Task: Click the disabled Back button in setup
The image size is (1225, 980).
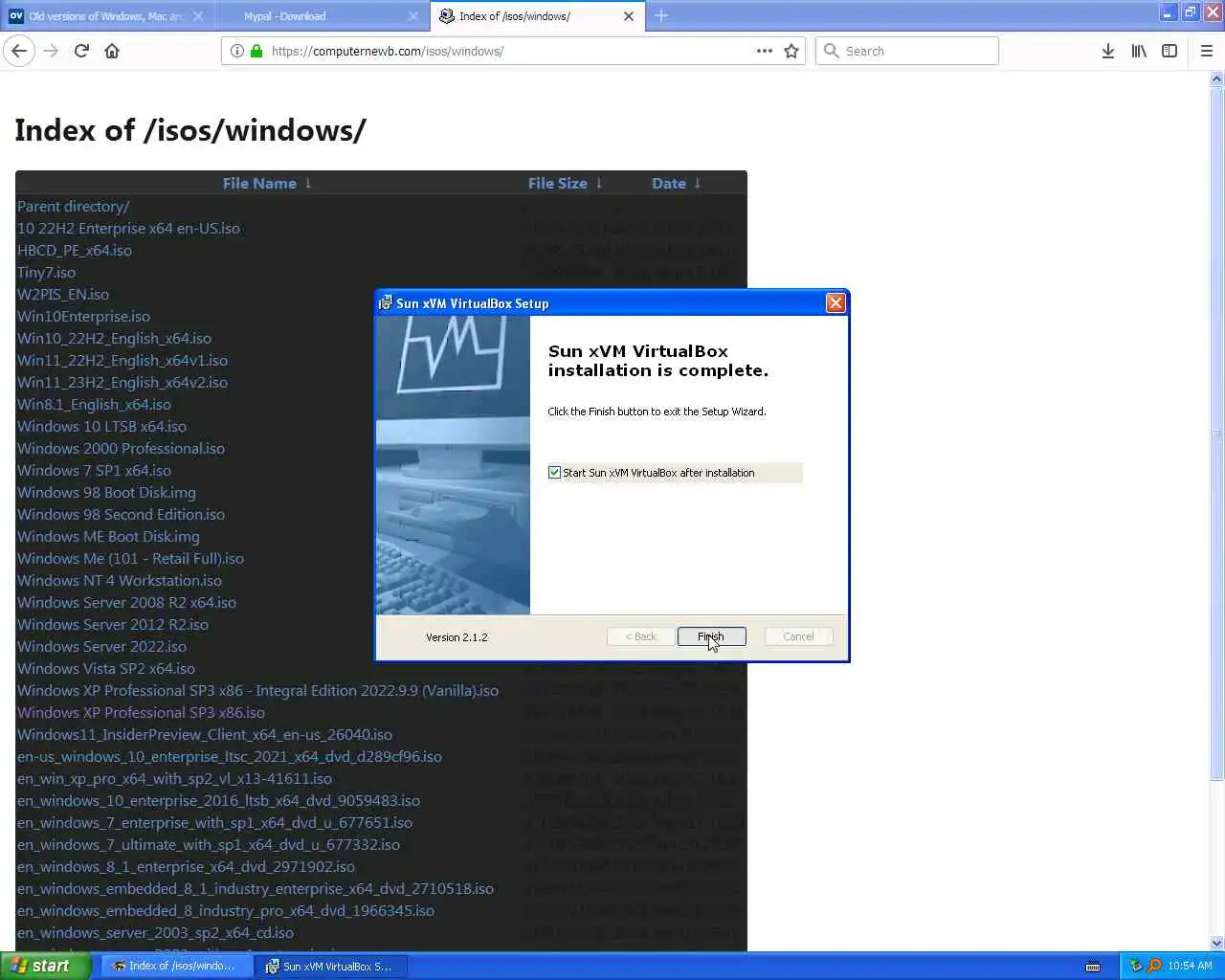Action: [x=640, y=636]
